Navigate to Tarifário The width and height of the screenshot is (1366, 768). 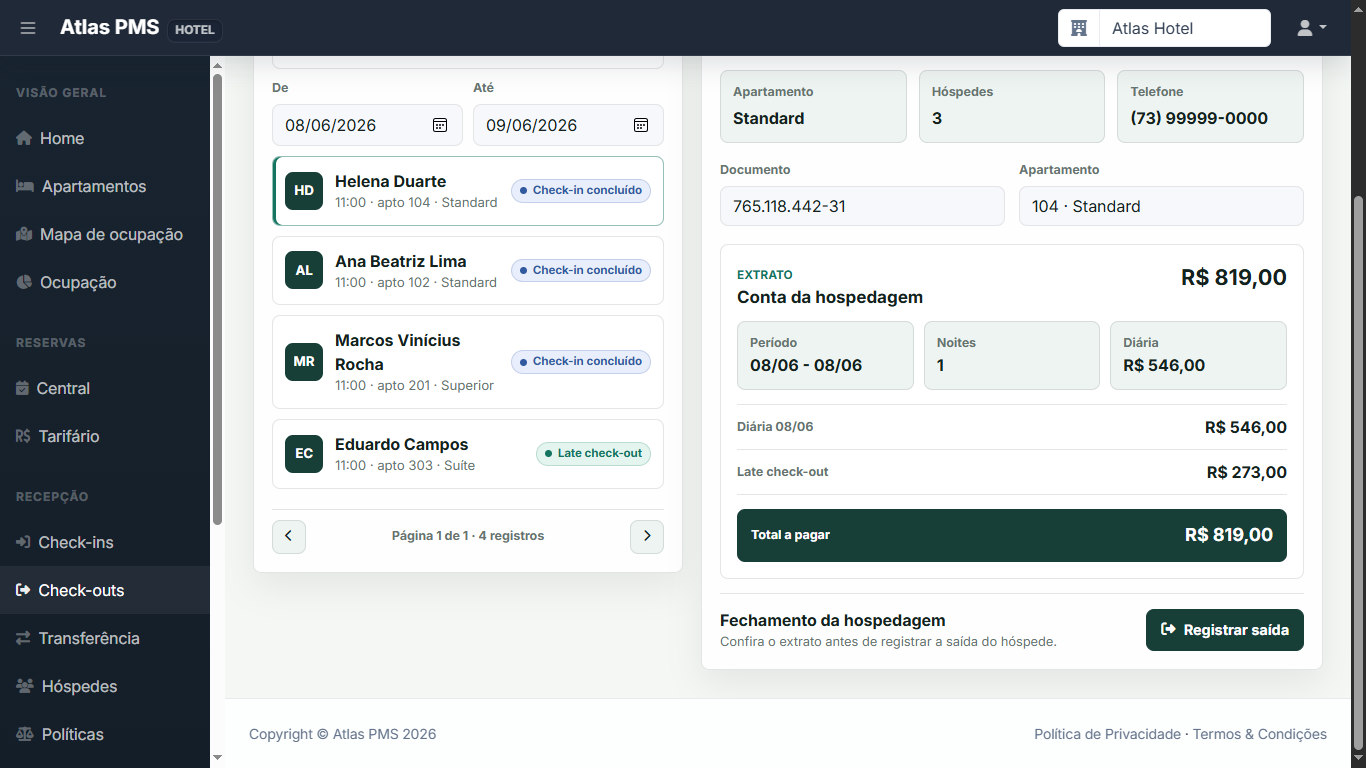pos(105,436)
